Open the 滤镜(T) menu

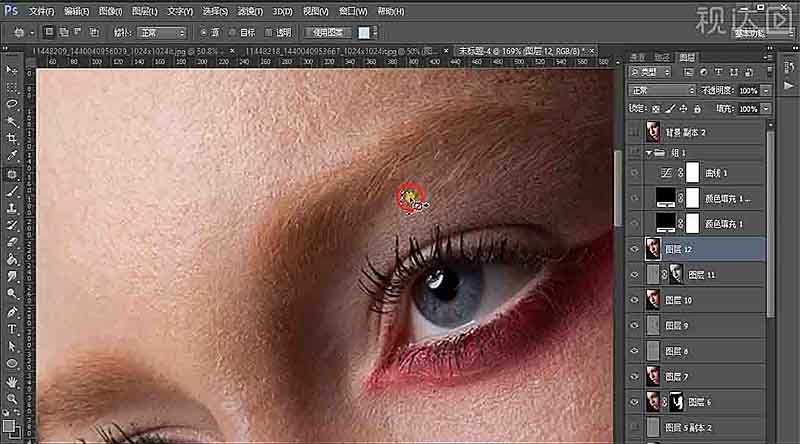pyautogui.click(x=250, y=11)
